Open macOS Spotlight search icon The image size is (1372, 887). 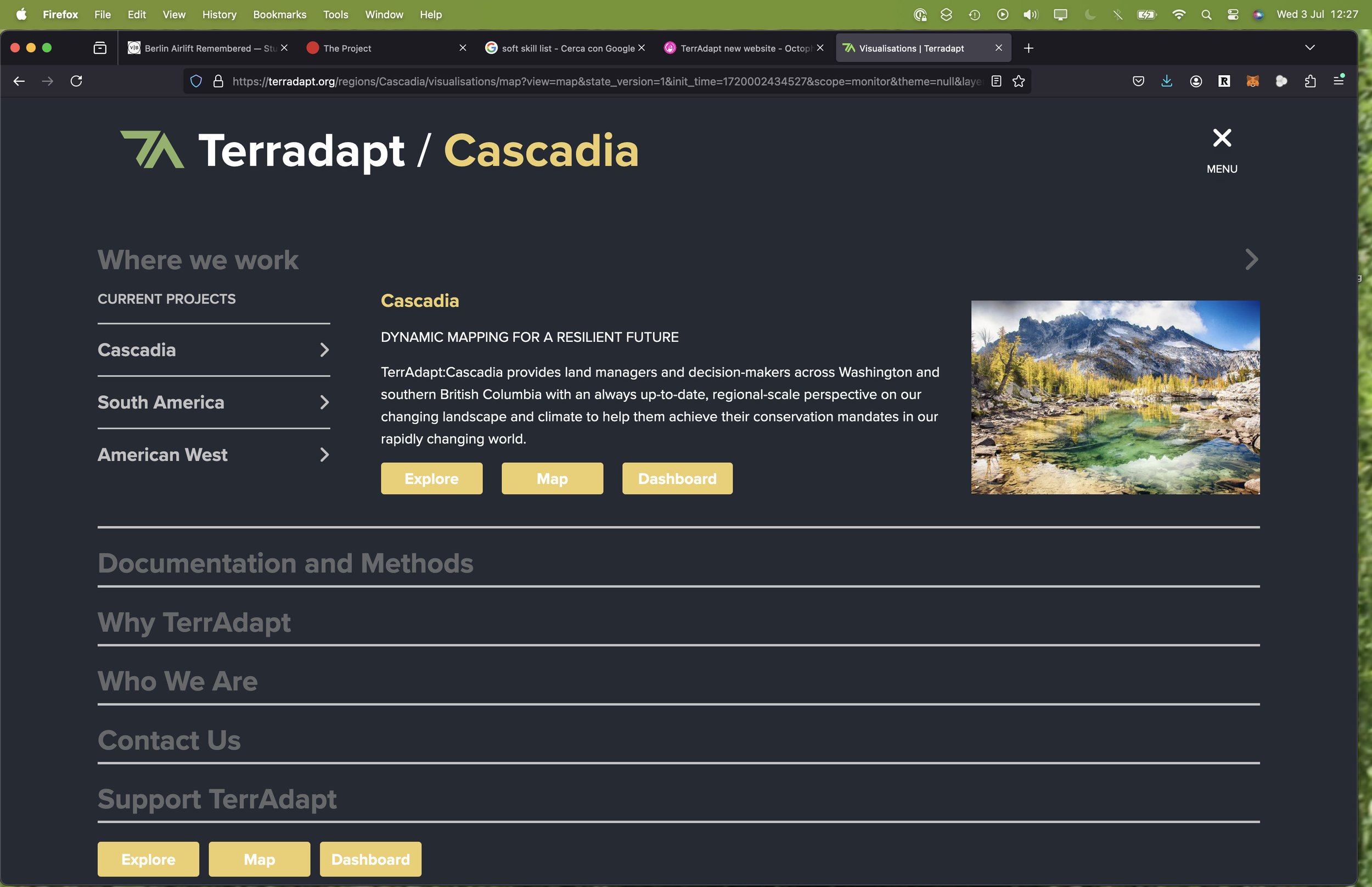1206,15
